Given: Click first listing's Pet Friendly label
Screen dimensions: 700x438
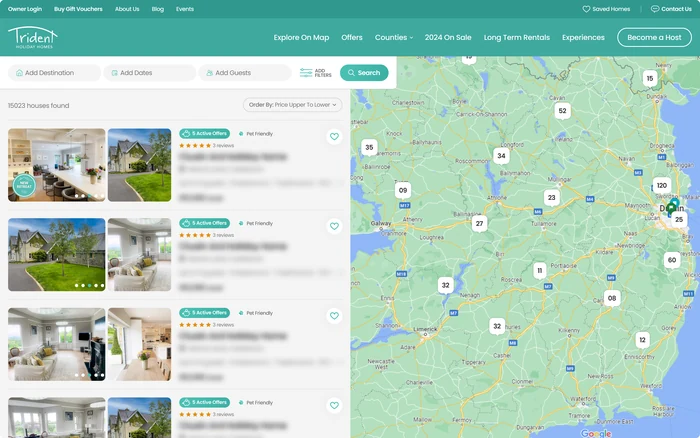Looking at the screenshot, I should (x=256, y=133).
